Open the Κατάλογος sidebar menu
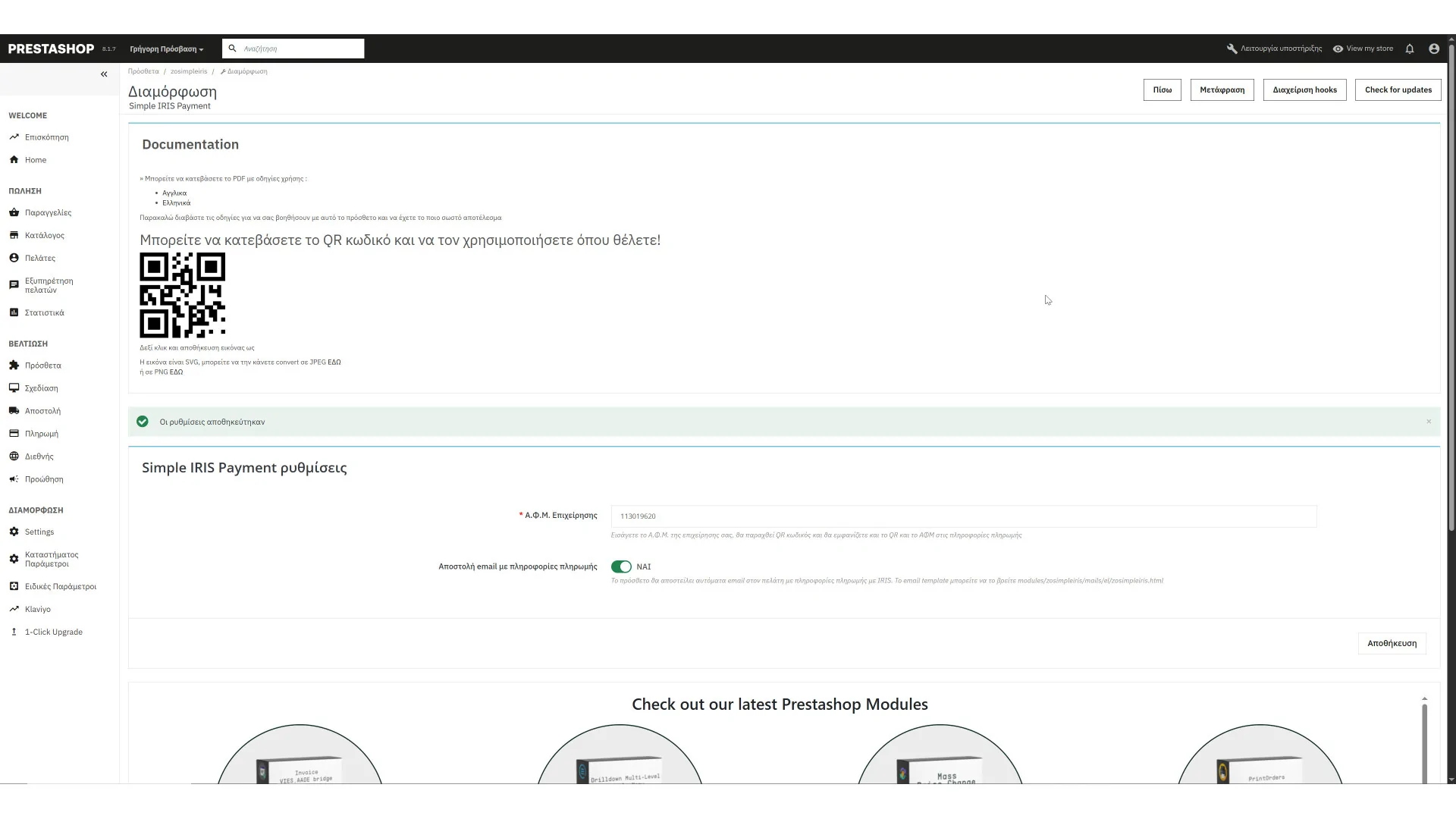 pos(44,235)
